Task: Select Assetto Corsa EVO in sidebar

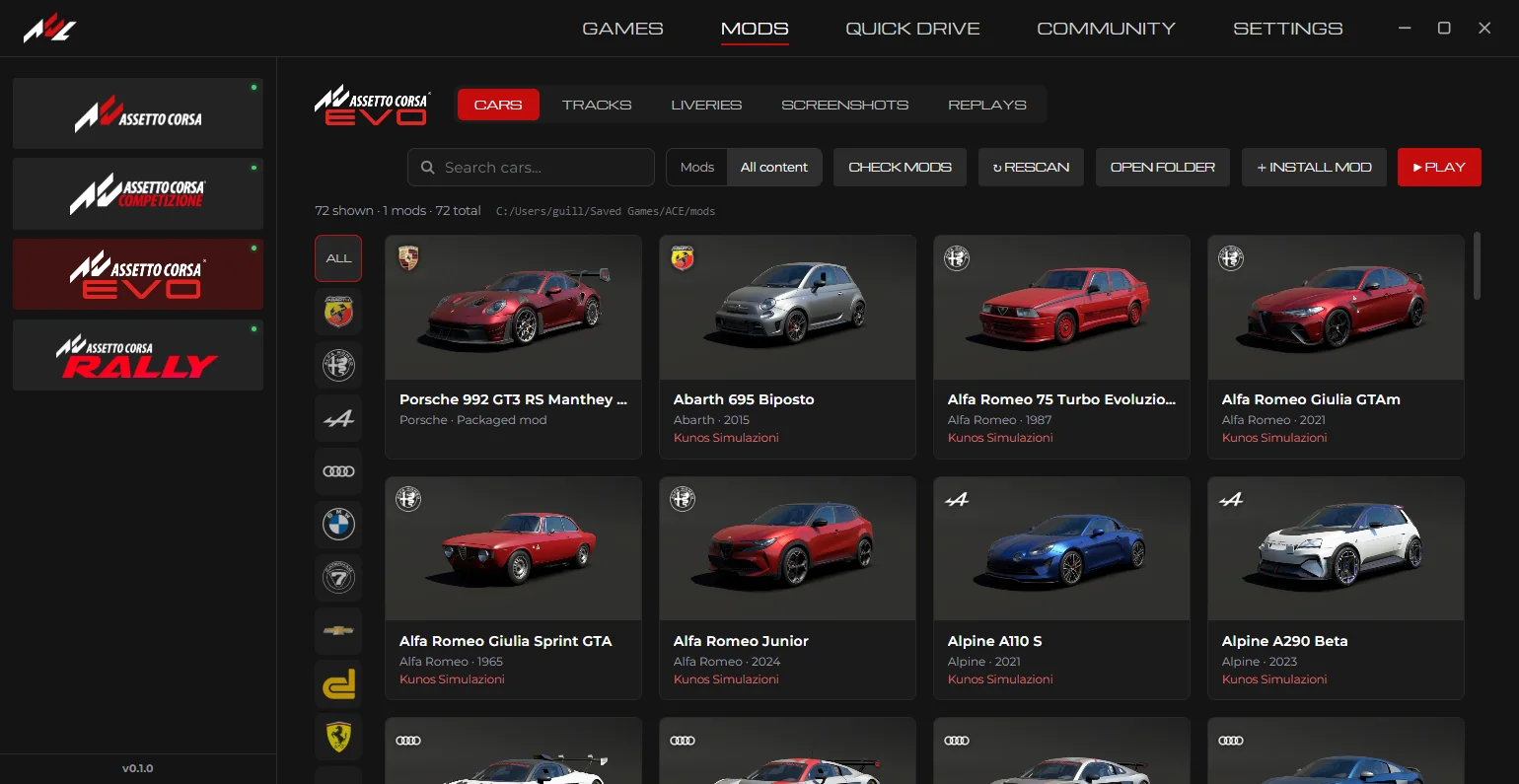Action: coord(138,274)
